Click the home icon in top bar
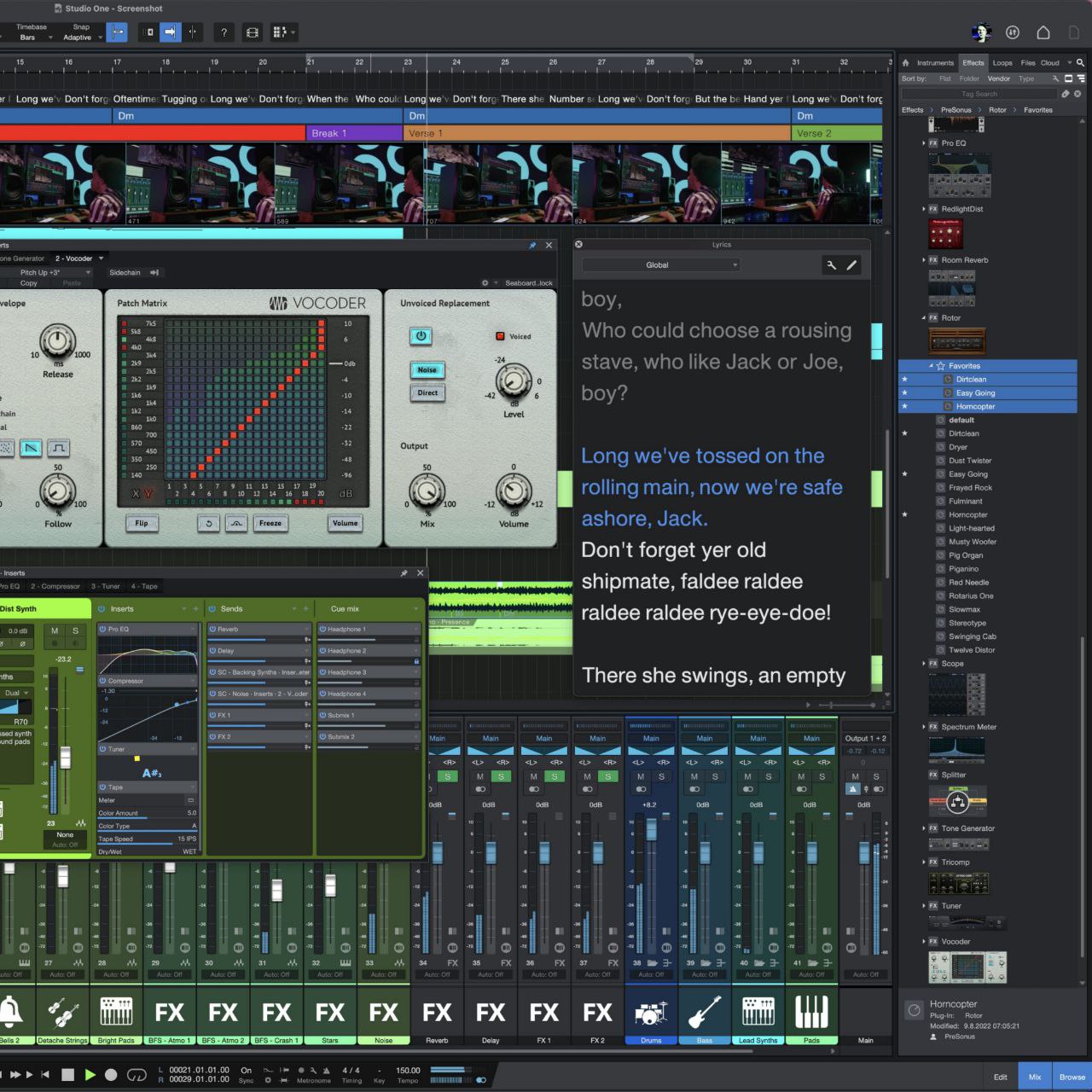 pyautogui.click(x=1043, y=32)
